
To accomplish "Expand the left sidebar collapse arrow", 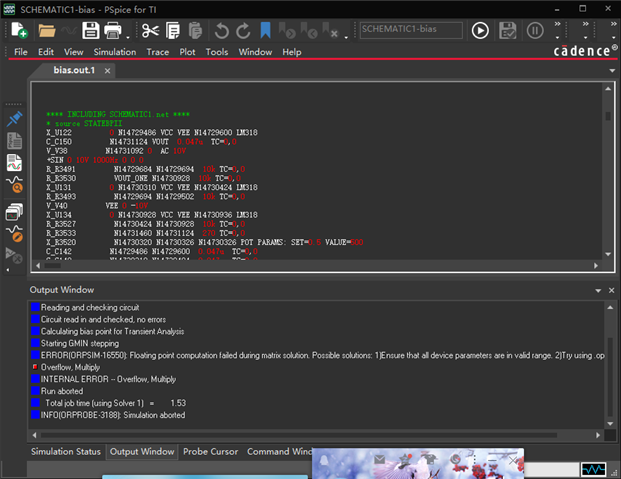I will pos(8,270).
